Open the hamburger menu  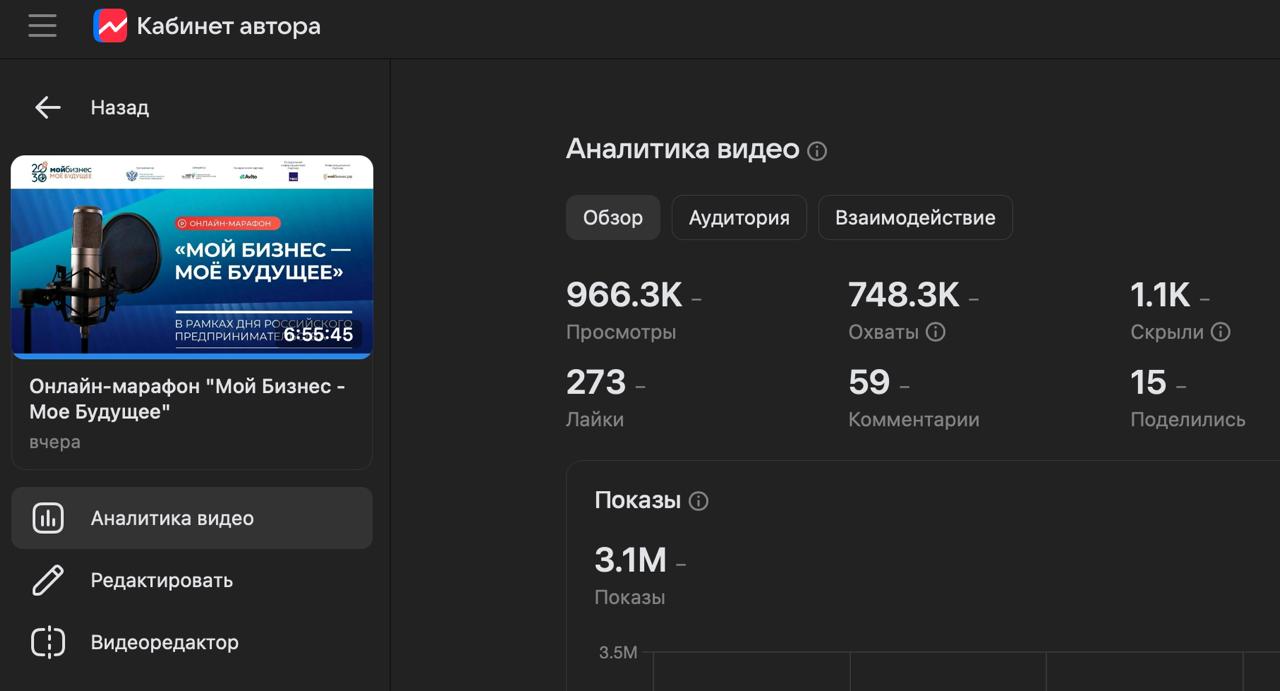tap(42, 26)
